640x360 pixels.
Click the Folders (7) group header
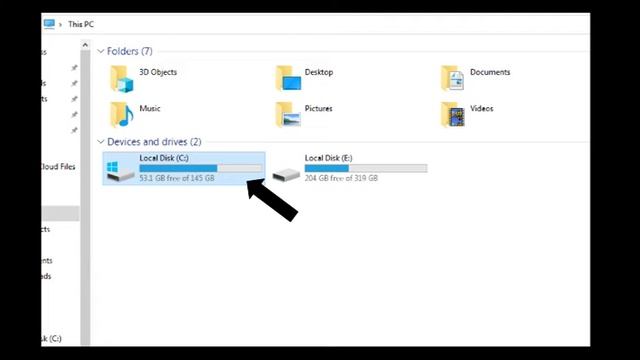[x=129, y=51]
